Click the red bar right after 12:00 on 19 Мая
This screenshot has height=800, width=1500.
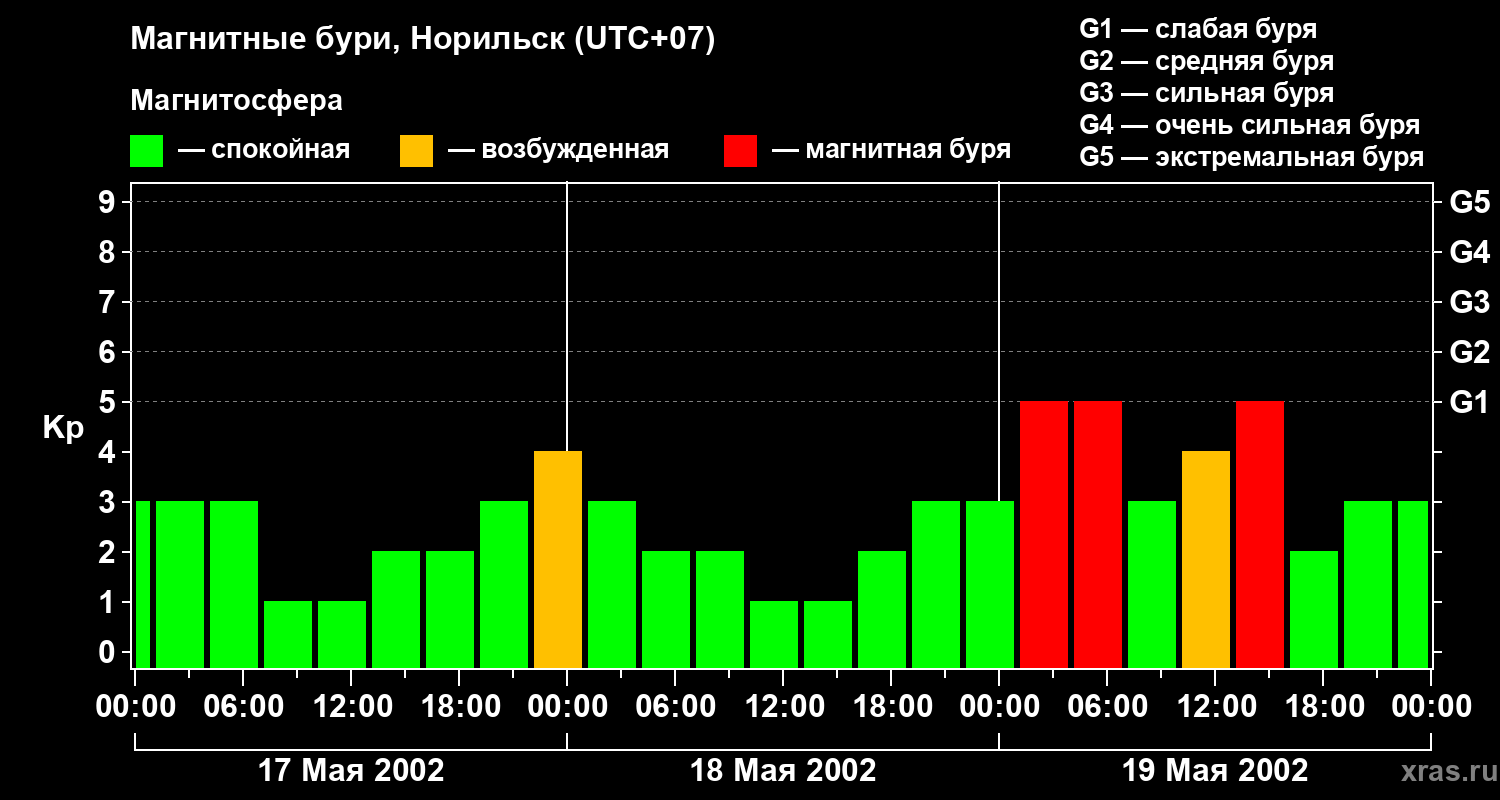1260,535
